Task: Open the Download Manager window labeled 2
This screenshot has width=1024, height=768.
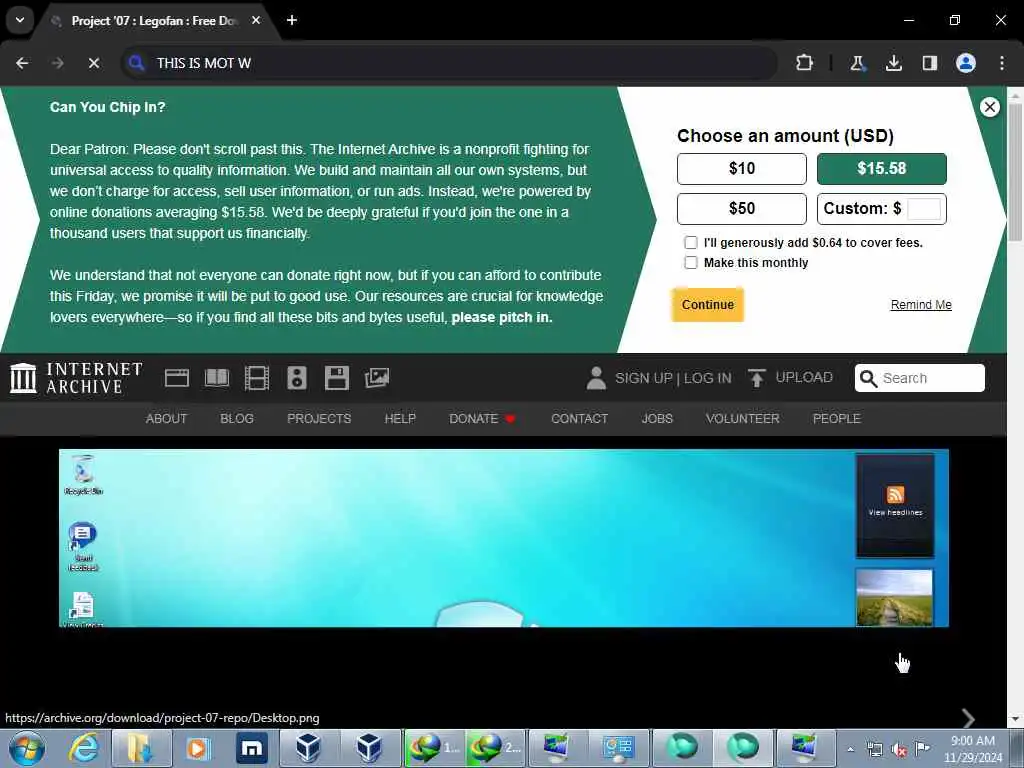Action: coord(494,748)
